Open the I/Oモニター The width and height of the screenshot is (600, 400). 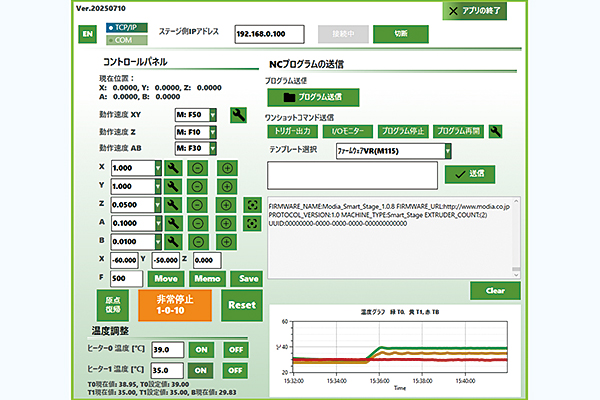[348, 131]
